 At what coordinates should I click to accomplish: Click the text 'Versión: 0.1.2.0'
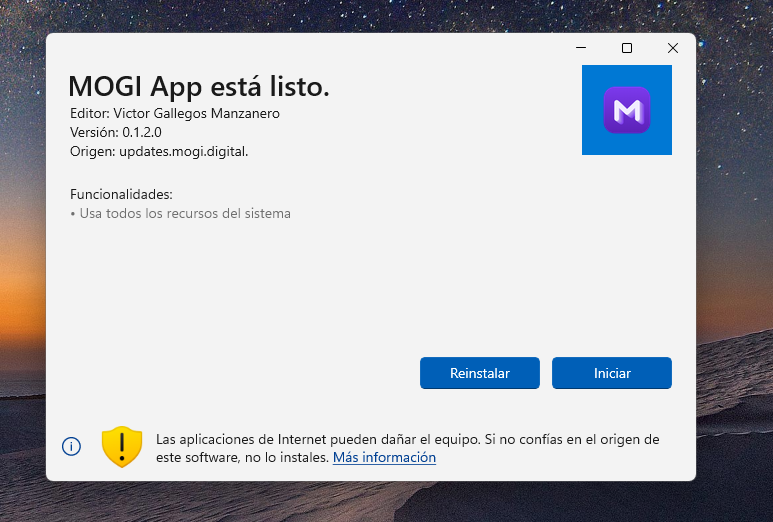(x=115, y=132)
